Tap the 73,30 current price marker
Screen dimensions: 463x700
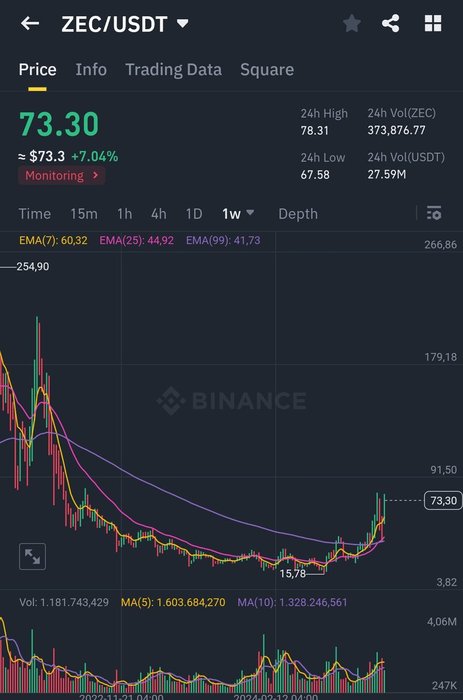443,500
